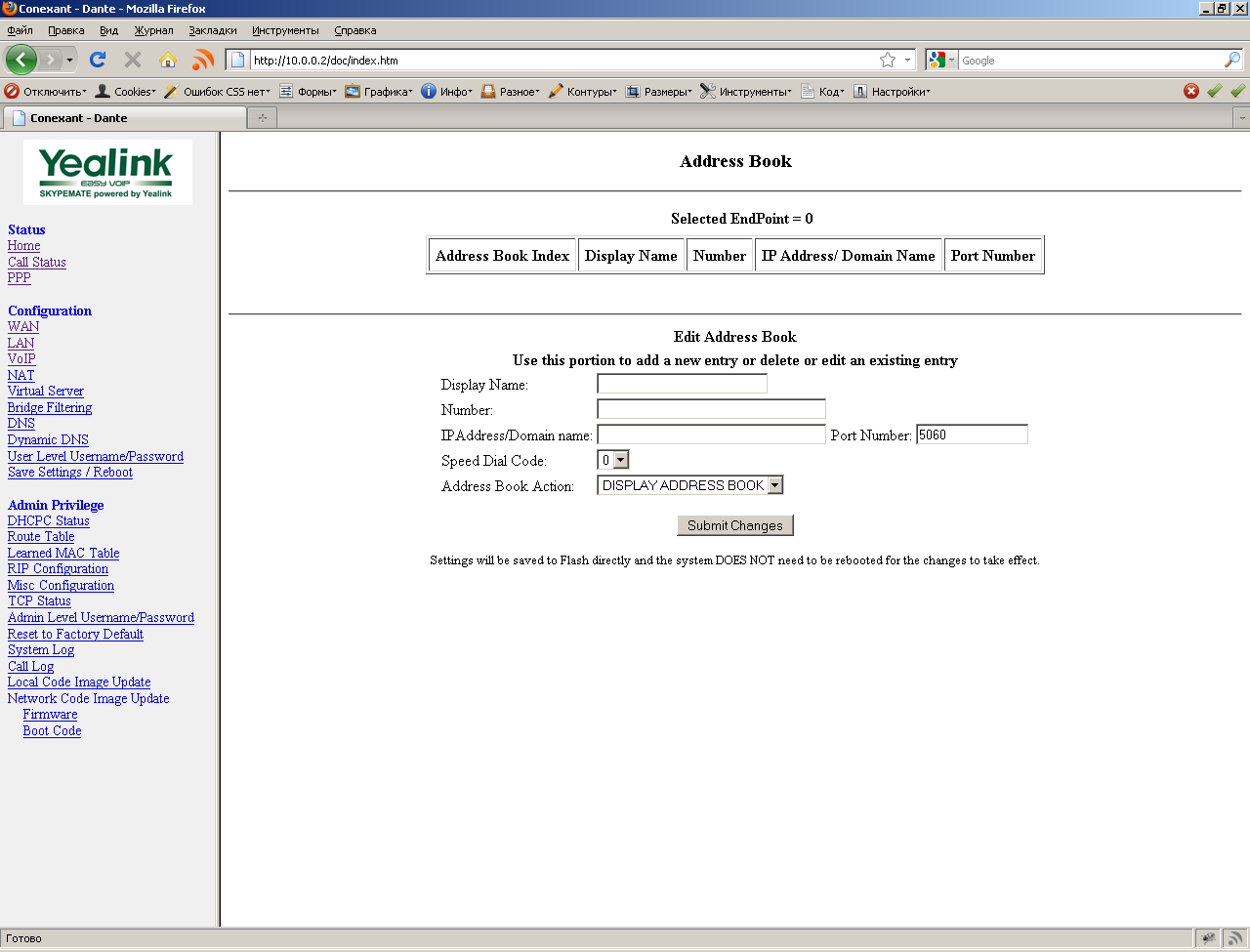Image resolution: width=1250 pixels, height=952 pixels.
Task: Click the red error status icon
Action: click(1191, 91)
